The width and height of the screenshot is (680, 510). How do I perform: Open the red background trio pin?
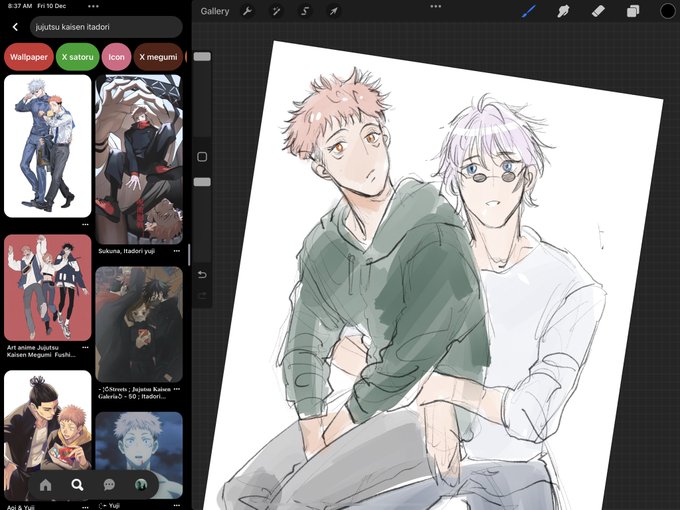click(x=48, y=288)
